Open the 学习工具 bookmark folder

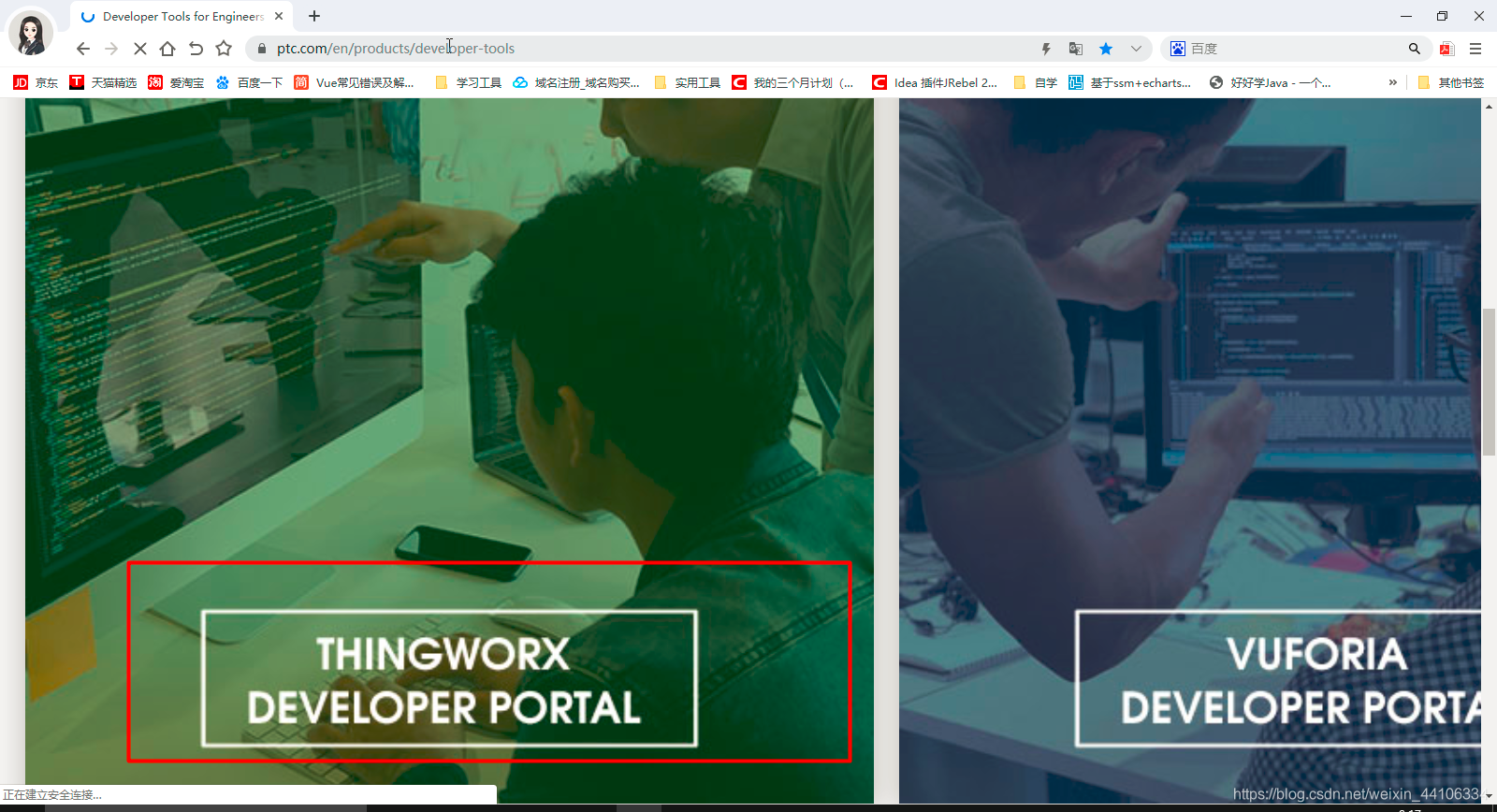(468, 82)
